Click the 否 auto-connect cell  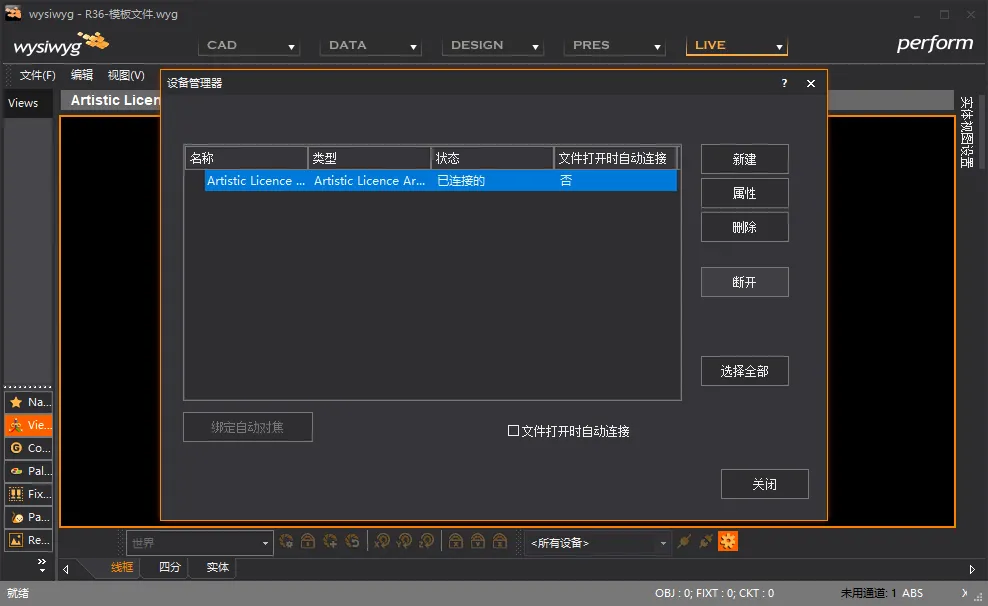[566, 181]
